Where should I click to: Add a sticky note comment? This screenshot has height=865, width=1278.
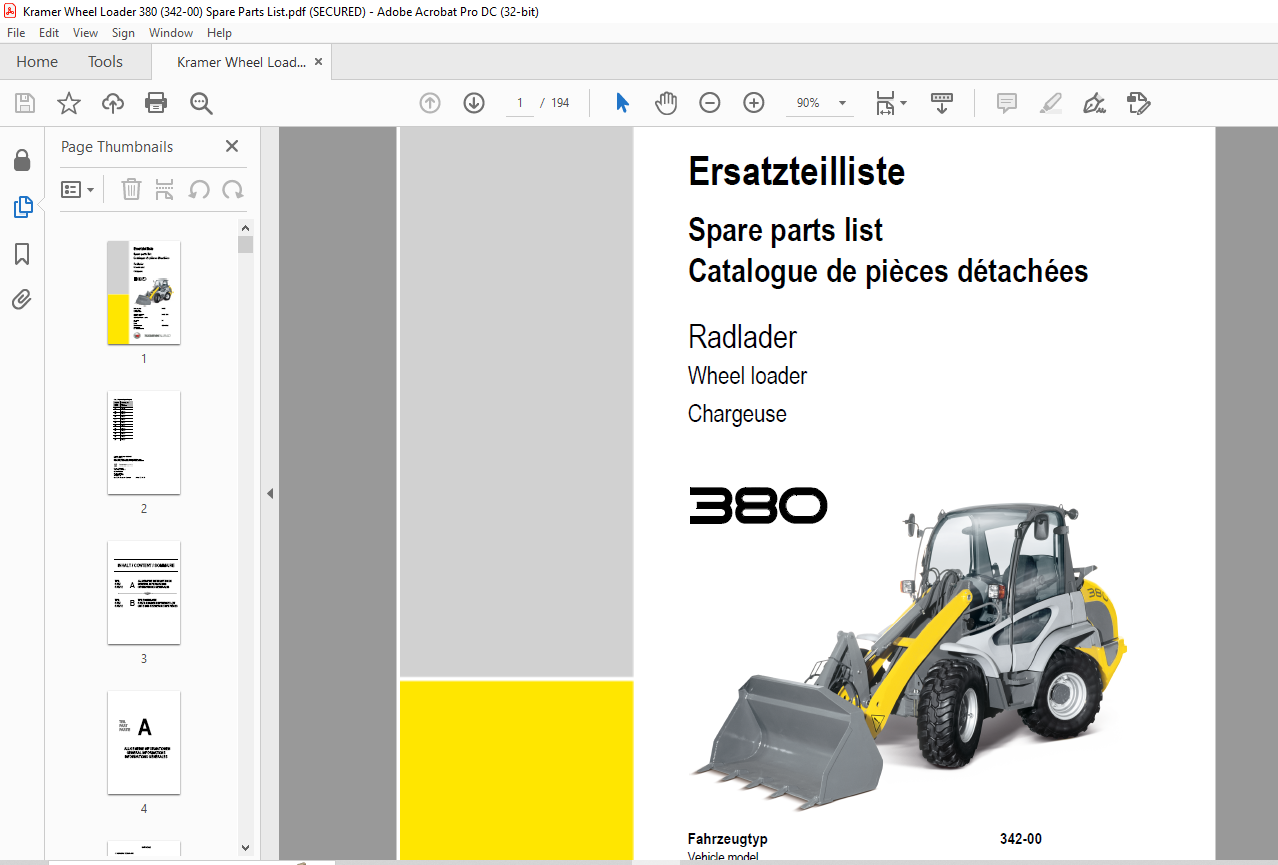[x=1007, y=103]
